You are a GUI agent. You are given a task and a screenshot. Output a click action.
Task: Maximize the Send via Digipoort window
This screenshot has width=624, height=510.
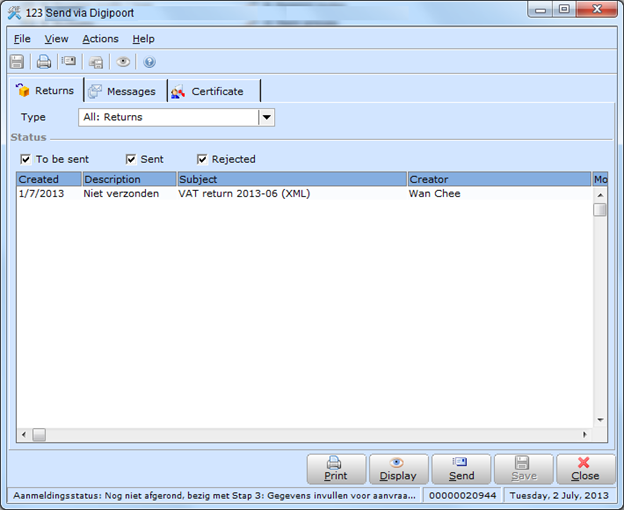tap(564, 10)
